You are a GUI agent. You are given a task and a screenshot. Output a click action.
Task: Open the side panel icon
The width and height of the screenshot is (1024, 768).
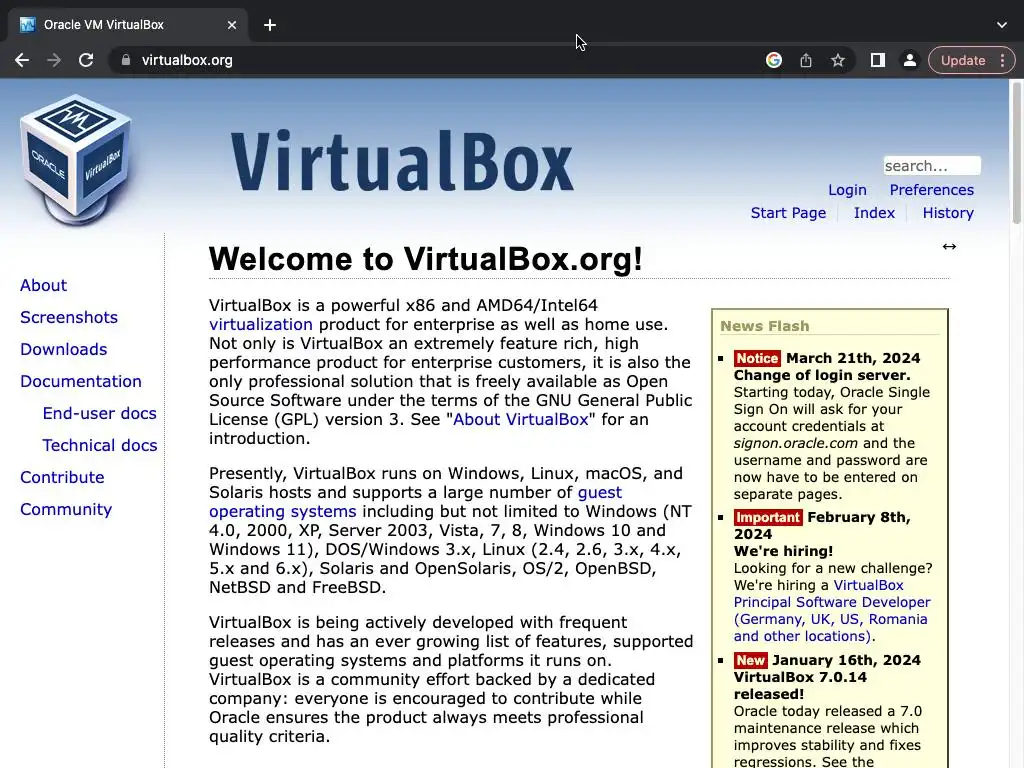pos(878,60)
